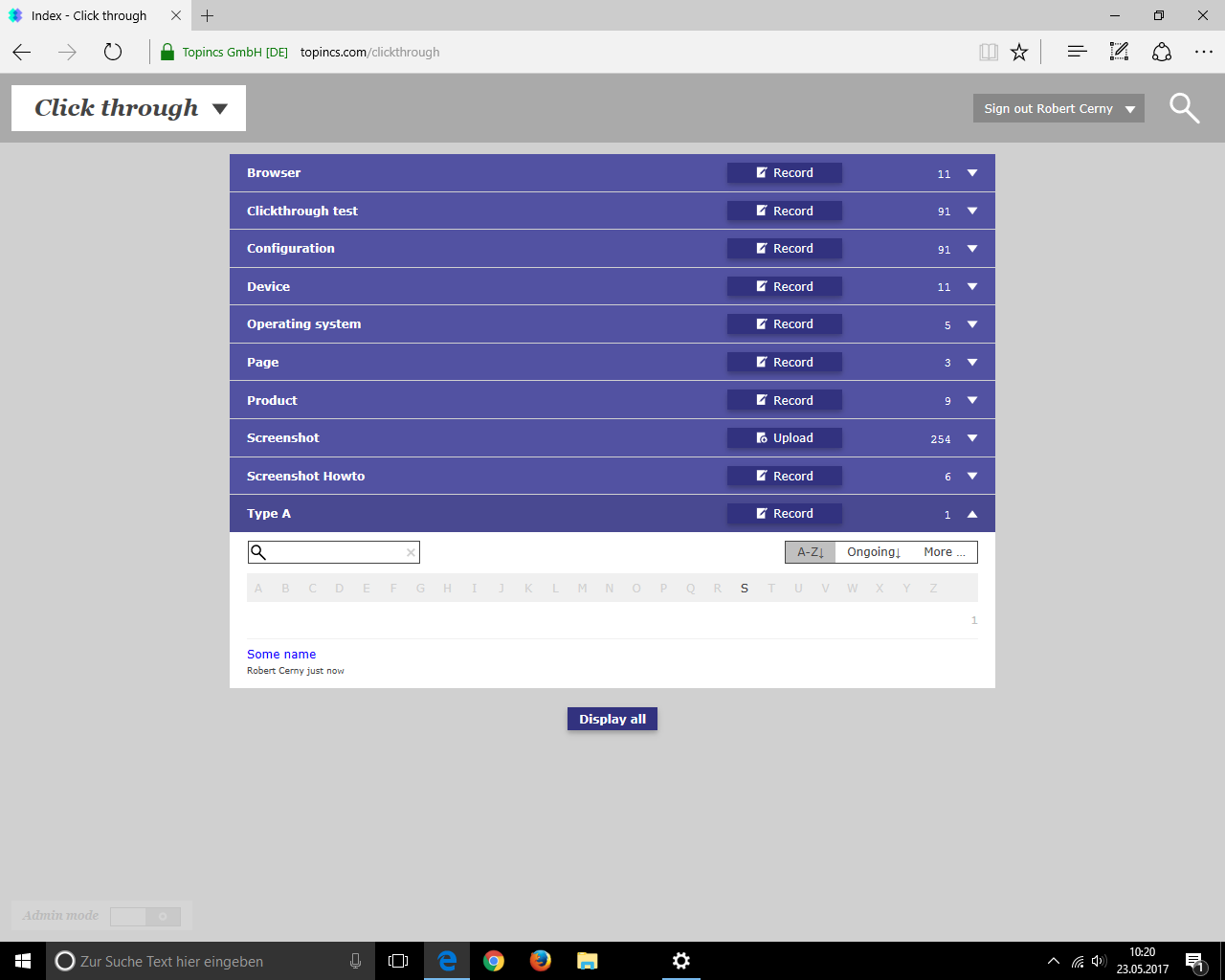Open Chrome from the taskbar
Screen dimensions: 1225x980
[494, 961]
